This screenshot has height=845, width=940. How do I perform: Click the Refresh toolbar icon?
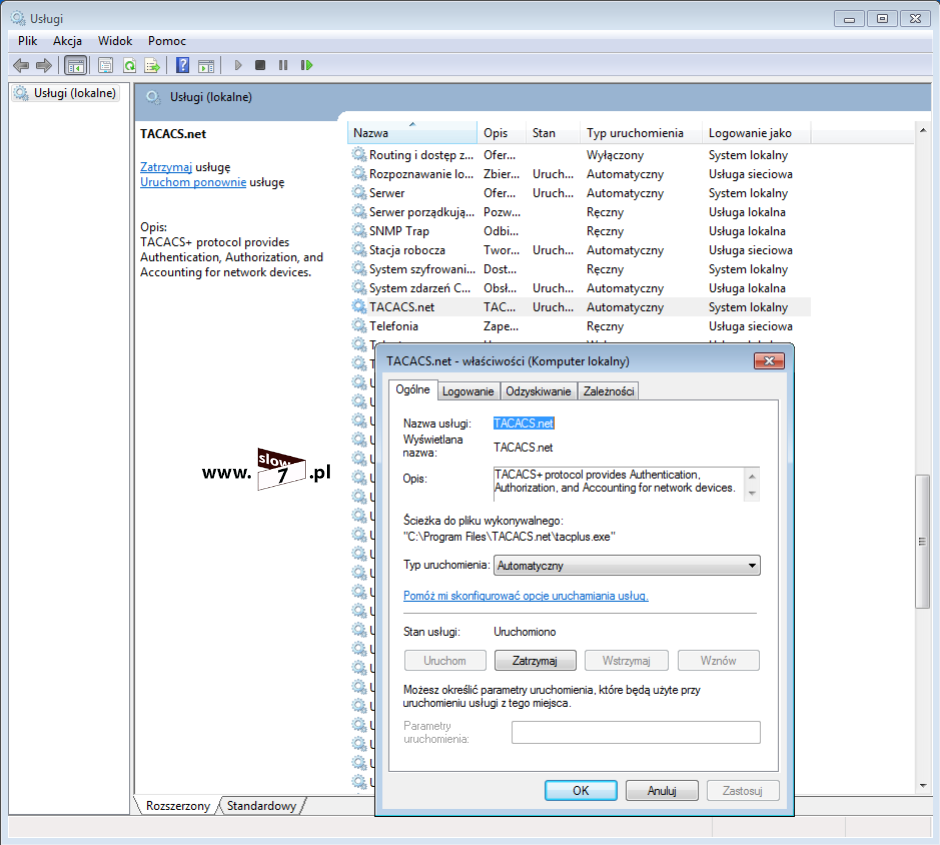tap(129, 65)
